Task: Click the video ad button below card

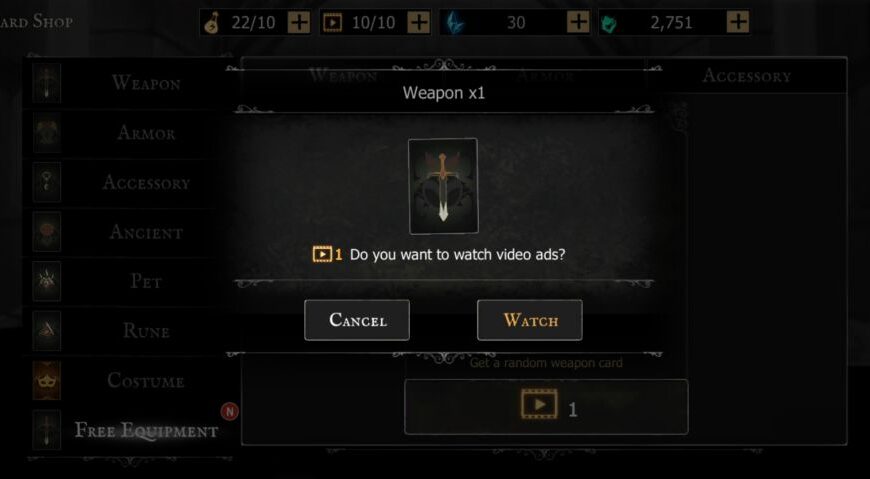Action: point(546,407)
